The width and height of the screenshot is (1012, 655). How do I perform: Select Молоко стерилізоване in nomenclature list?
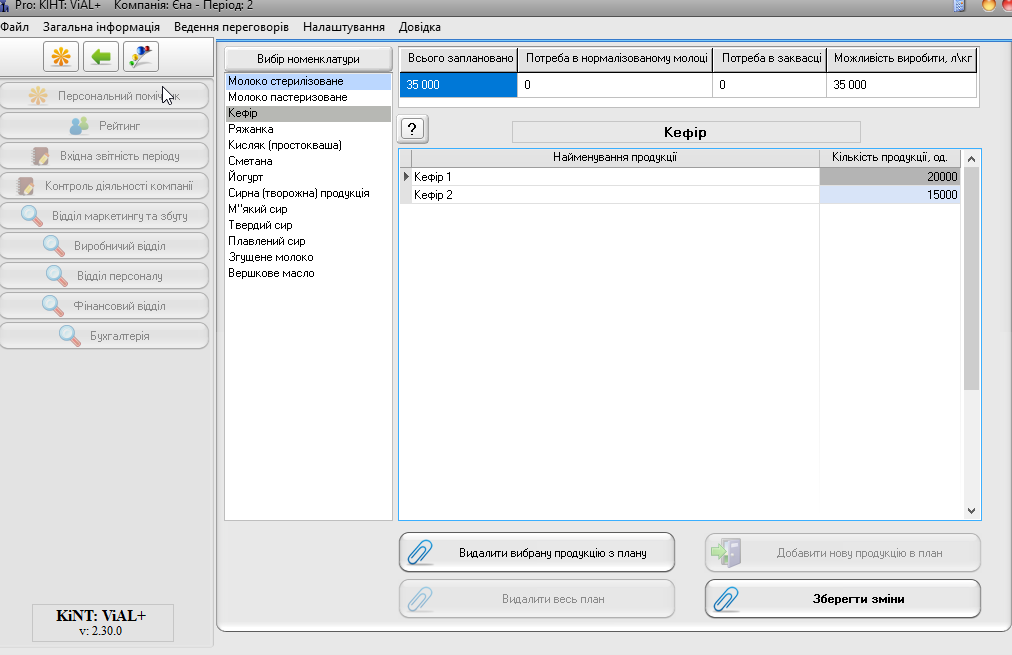(309, 81)
